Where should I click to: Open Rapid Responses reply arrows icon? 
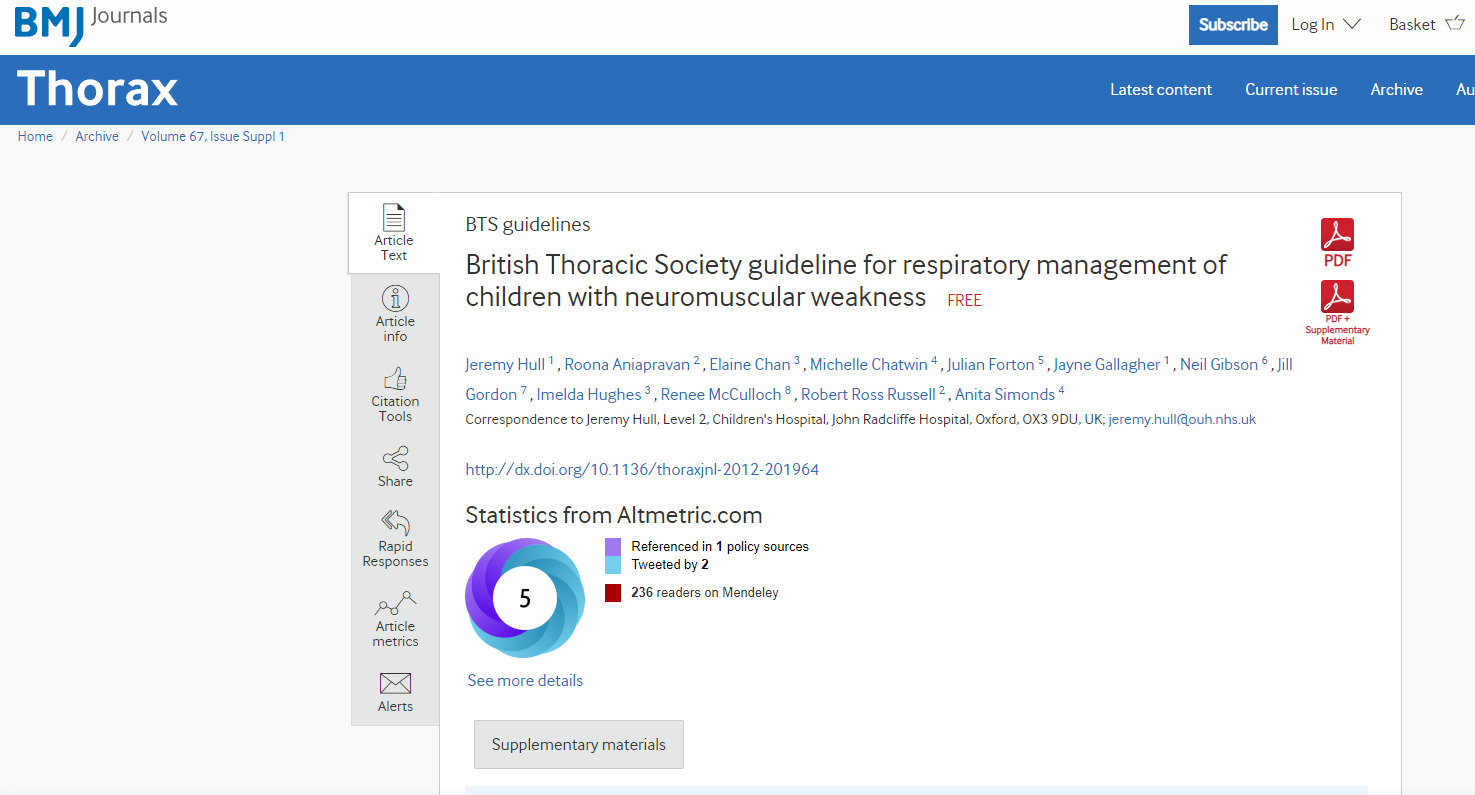395,523
